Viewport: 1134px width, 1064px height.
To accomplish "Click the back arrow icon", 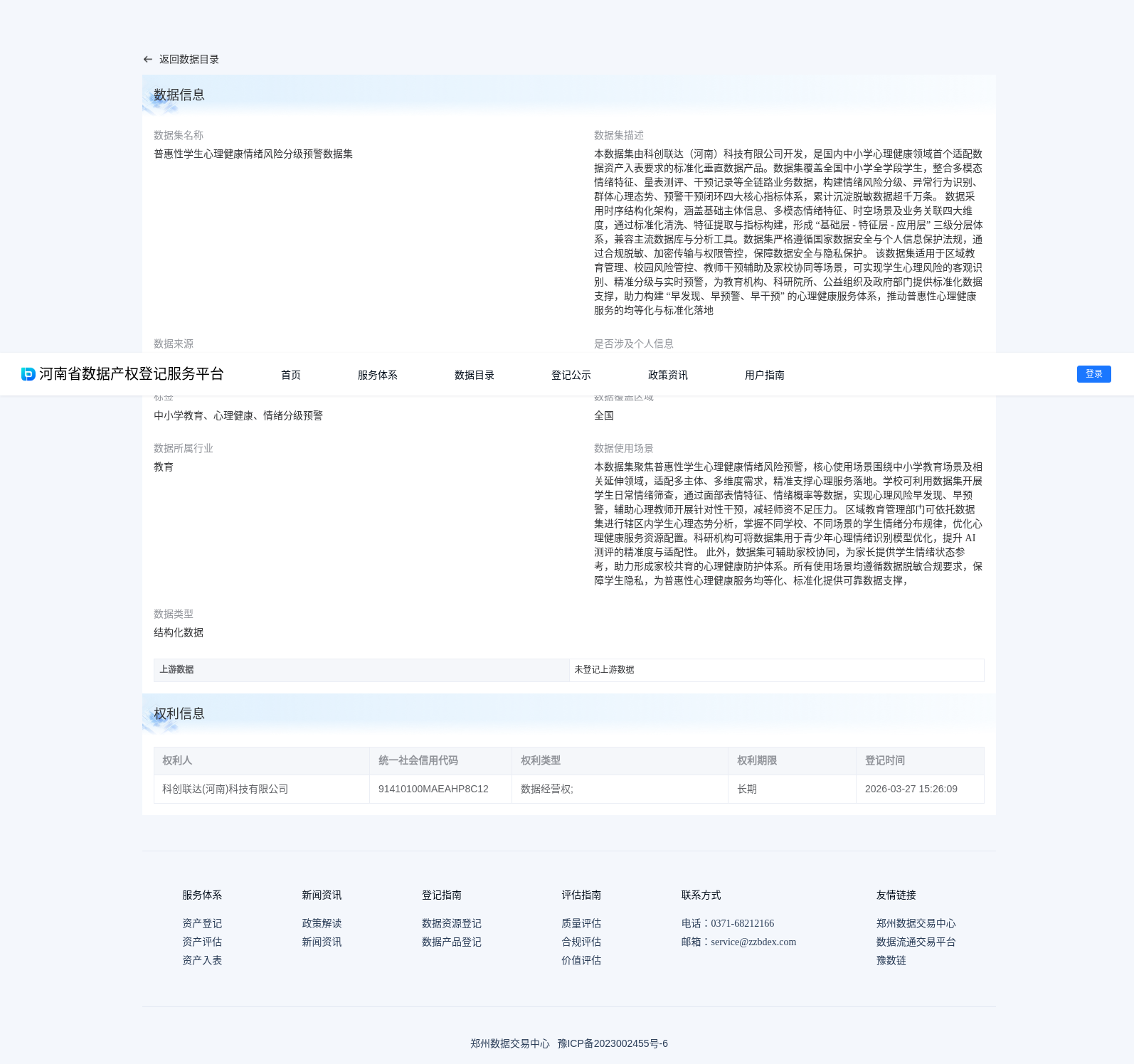I will coord(148,60).
